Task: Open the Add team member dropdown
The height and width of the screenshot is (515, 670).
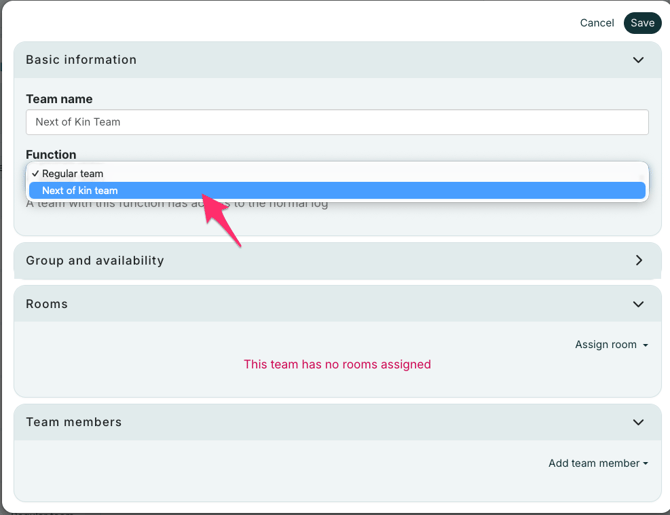Action: (594, 464)
